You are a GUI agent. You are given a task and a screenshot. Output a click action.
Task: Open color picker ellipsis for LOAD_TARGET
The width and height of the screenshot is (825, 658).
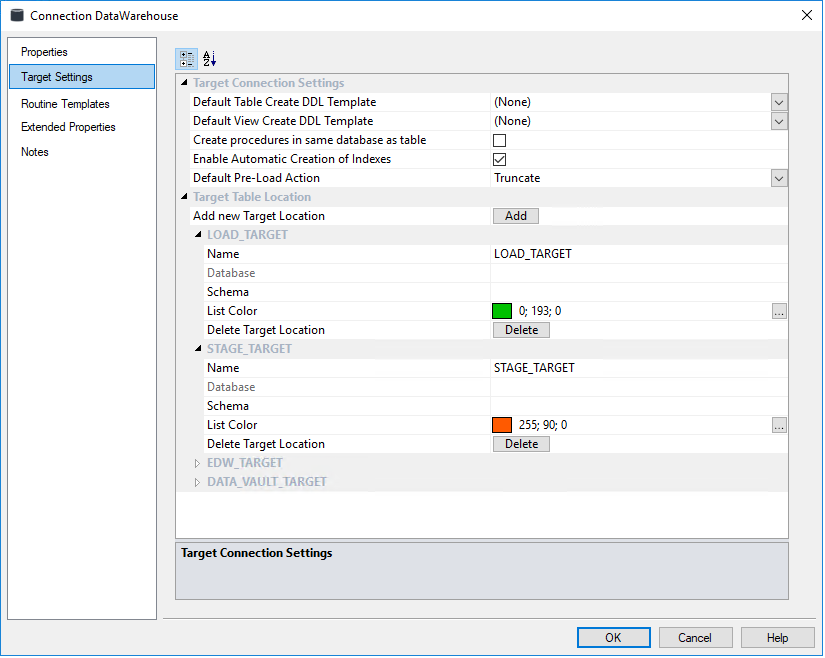(779, 311)
